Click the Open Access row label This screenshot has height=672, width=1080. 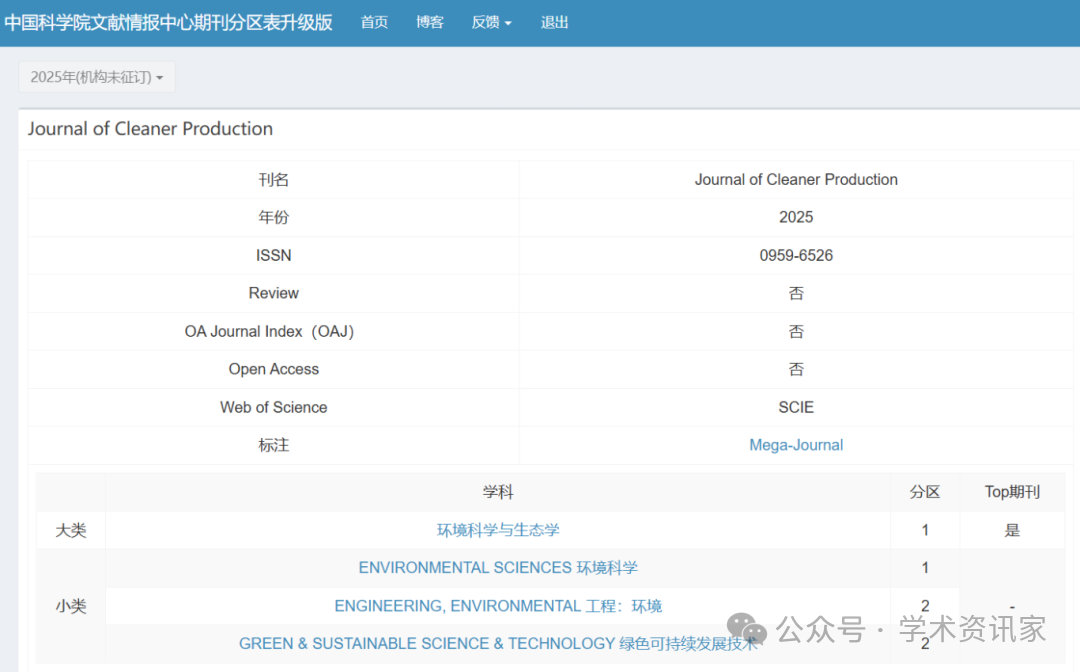click(273, 369)
